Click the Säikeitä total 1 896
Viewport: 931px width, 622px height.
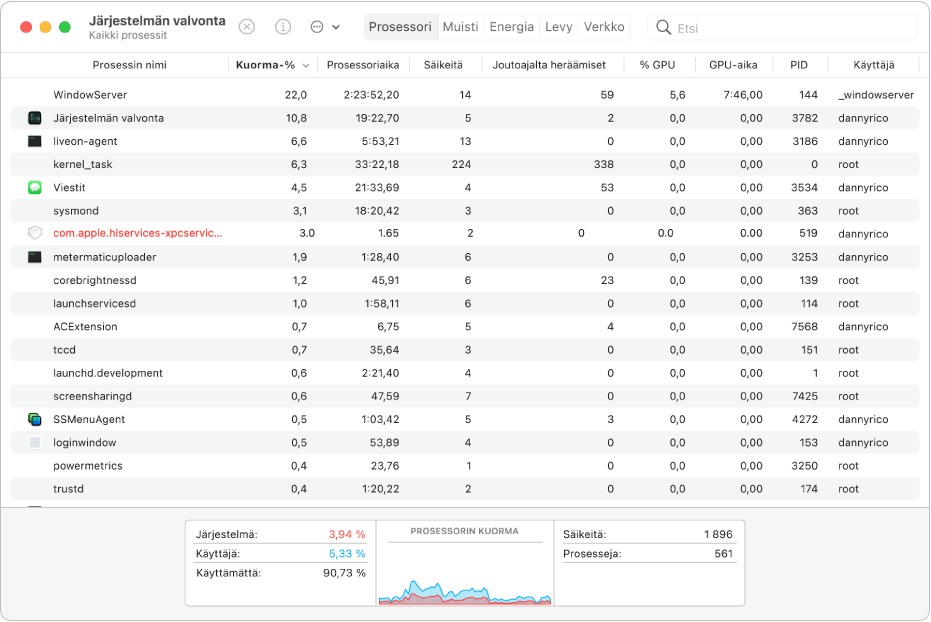click(718, 534)
